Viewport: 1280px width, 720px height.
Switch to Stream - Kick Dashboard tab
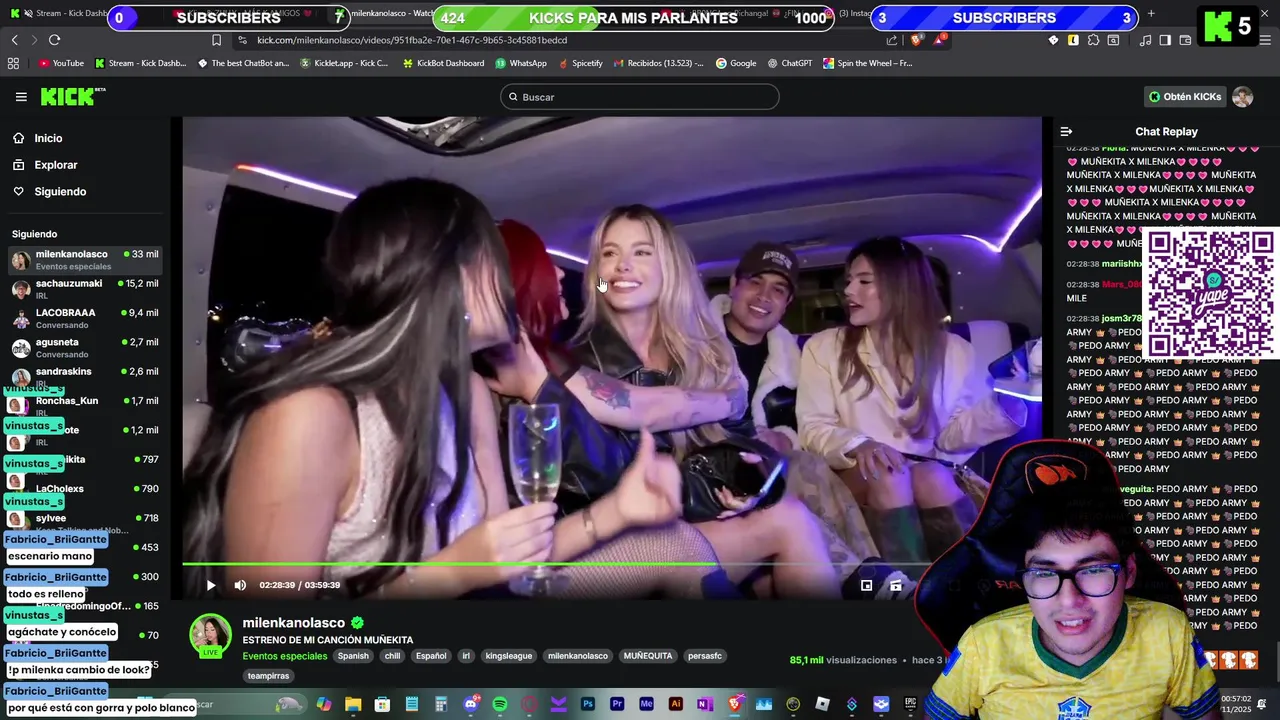click(x=62, y=14)
